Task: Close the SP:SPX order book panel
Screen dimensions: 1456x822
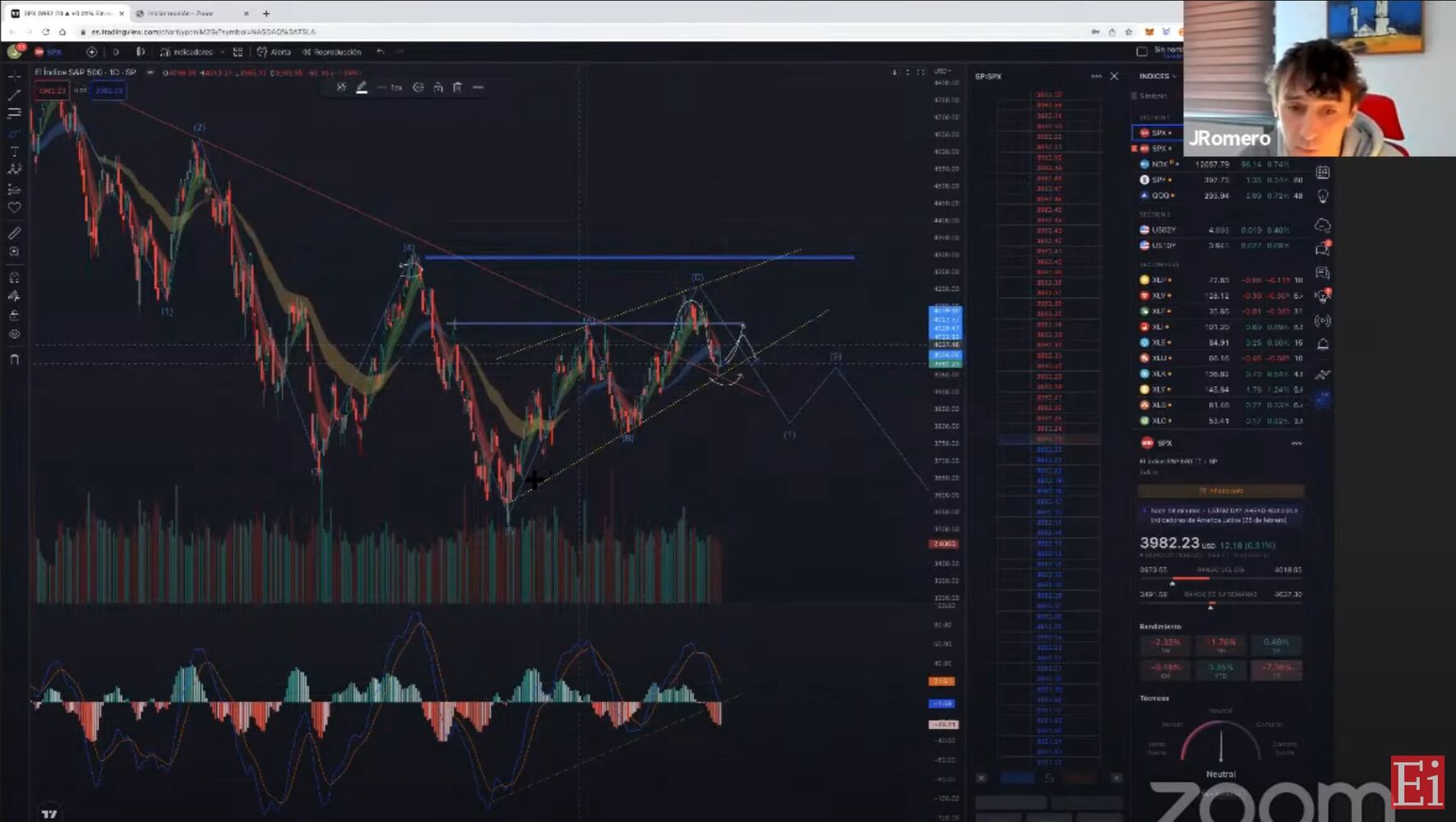Action: coord(1114,76)
